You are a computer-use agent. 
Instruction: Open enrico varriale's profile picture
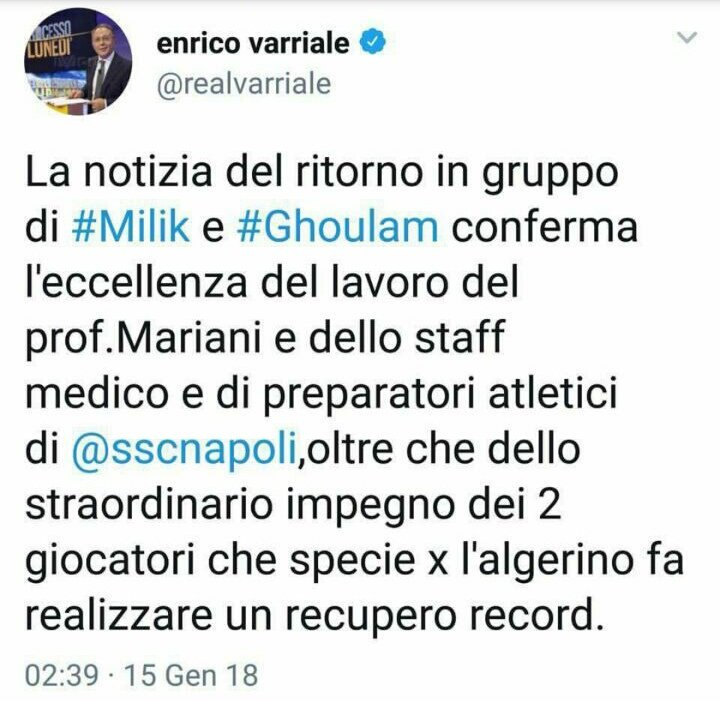78,61
